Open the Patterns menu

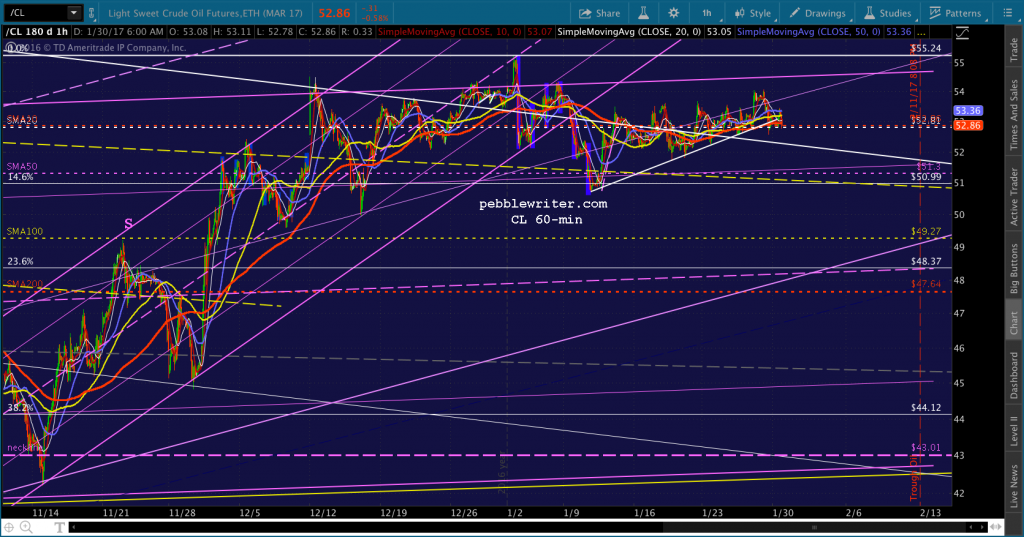click(x=955, y=13)
